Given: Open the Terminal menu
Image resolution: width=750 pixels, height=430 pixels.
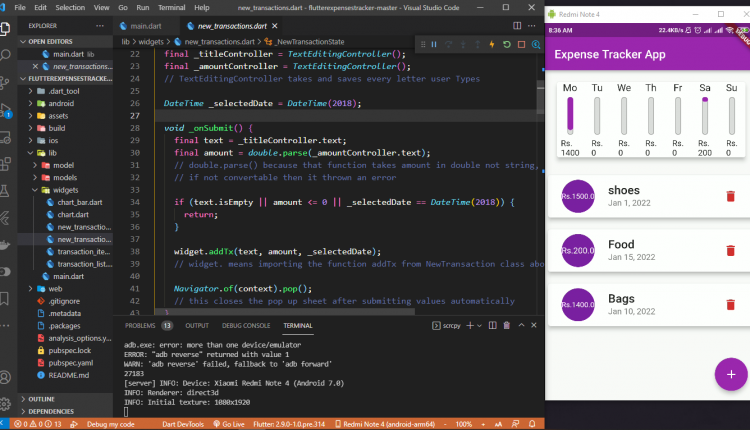Looking at the screenshot, I should click(x=171, y=8).
